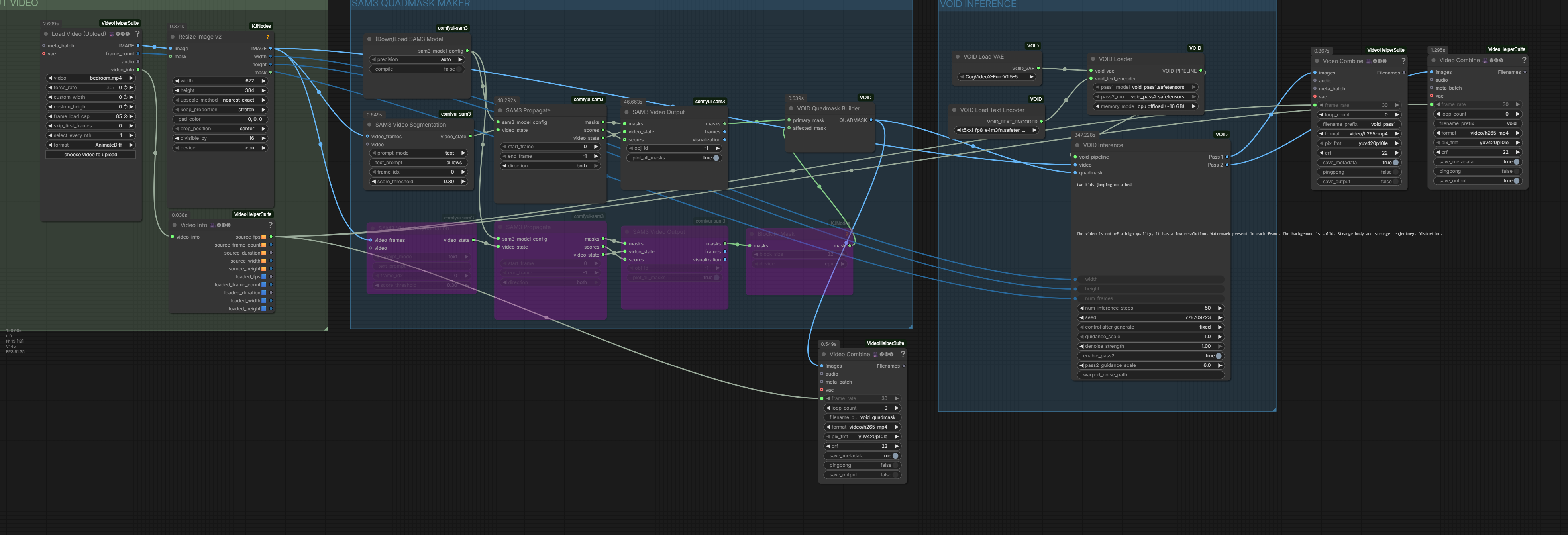Open prompt_mode dropdown on SAM3 Video Segmentation
This screenshot has width=1568, height=535.
(419, 153)
